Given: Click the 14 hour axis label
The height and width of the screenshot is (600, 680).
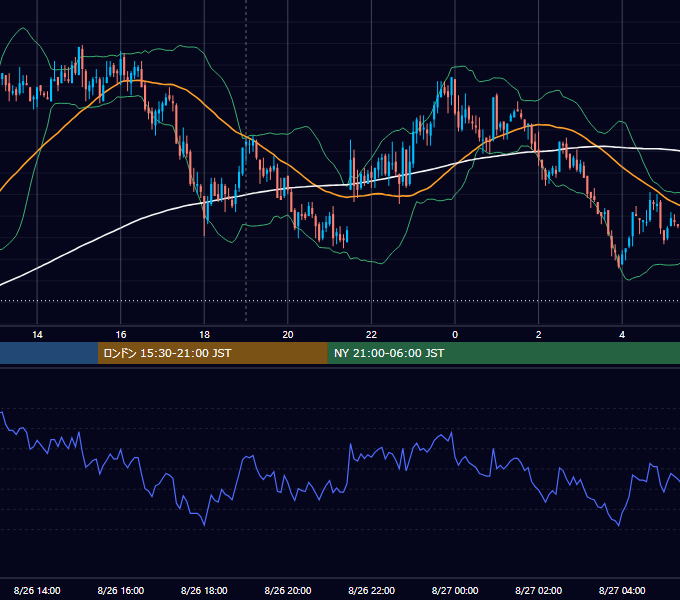Looking at the screenshot, I should [x=37, y=335].
